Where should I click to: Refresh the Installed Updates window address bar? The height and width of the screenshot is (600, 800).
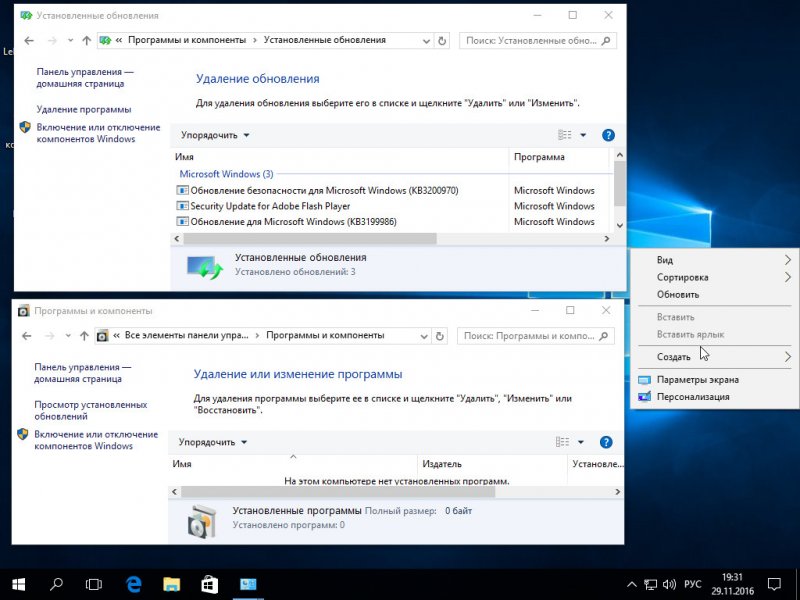[442, 41]
